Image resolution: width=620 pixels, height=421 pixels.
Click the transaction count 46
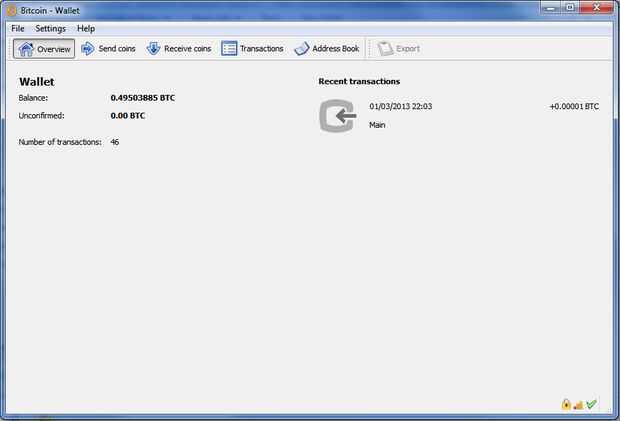point(115,142)
